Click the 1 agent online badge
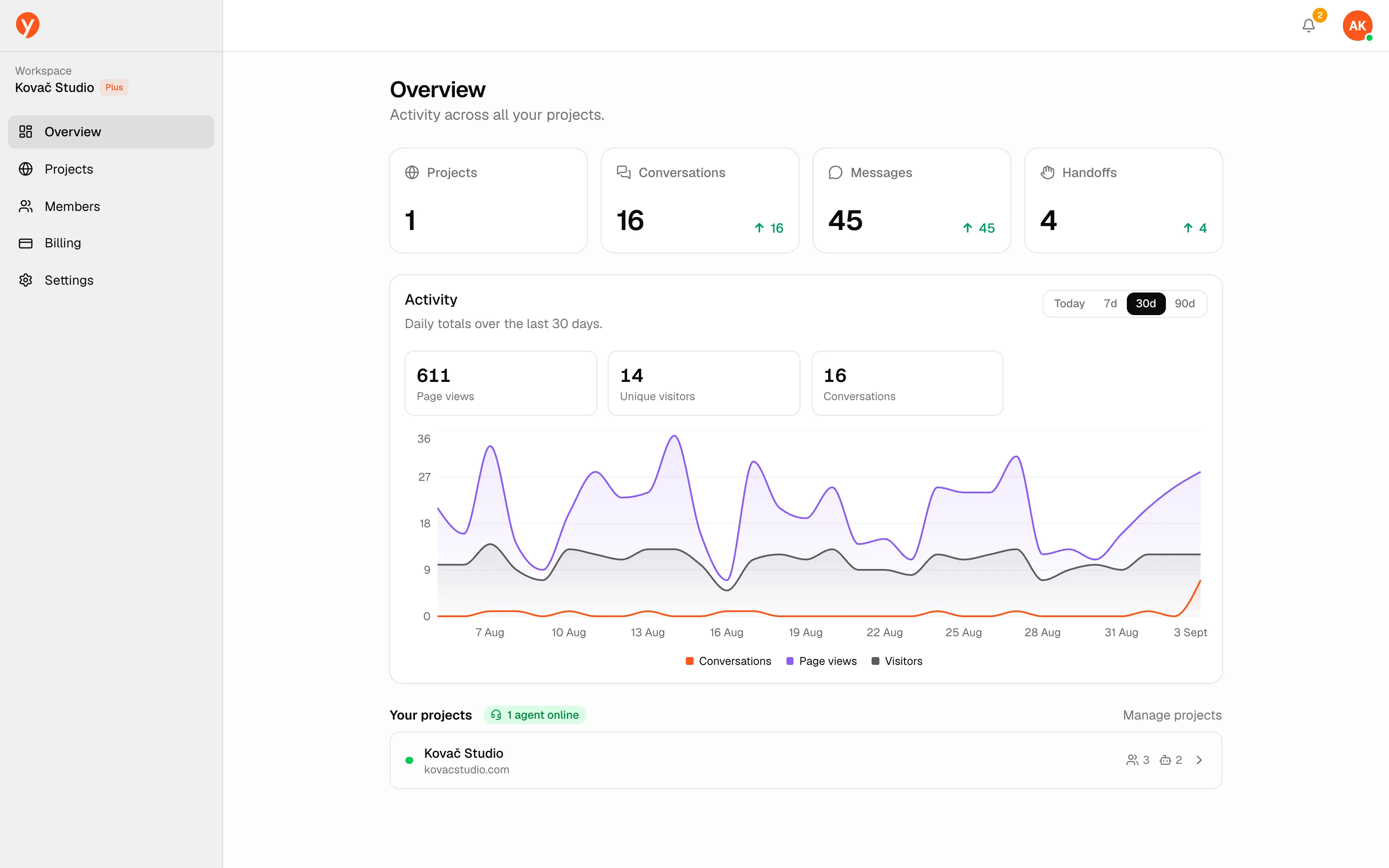The image size is (1389, 868). click(x=535, y=715)
